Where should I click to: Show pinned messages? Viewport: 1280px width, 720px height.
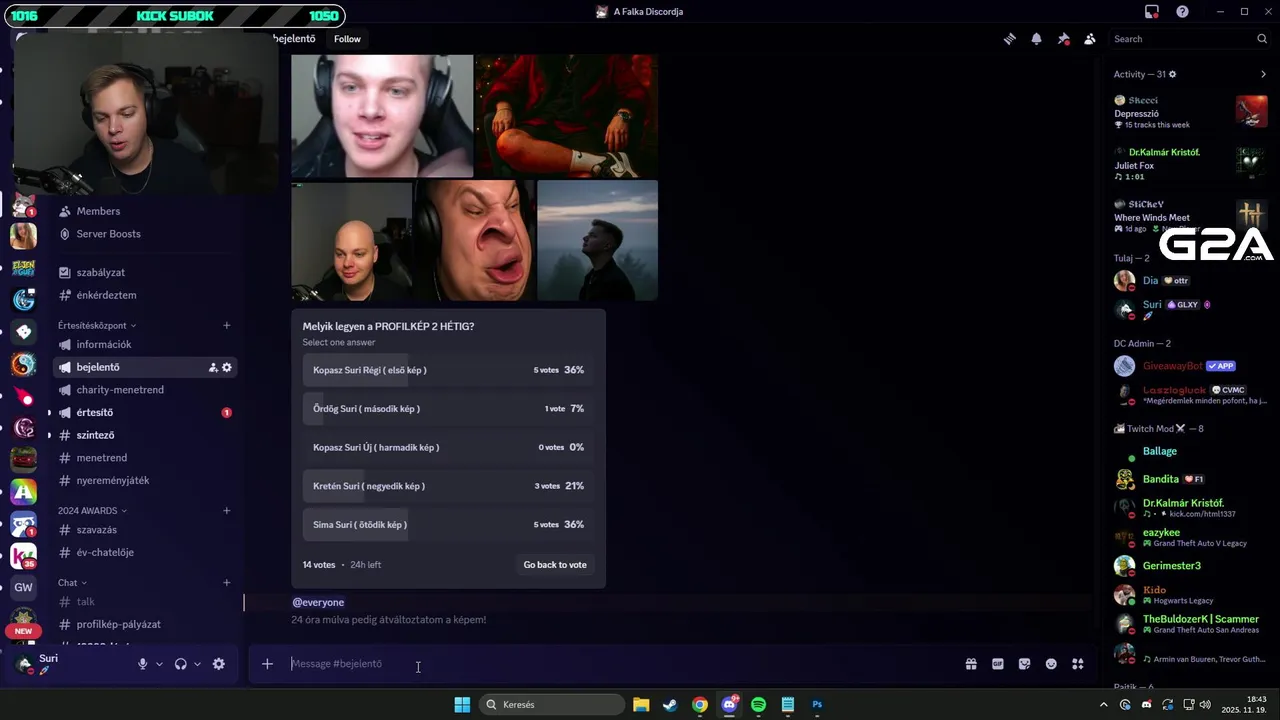tap(1063, 39)
